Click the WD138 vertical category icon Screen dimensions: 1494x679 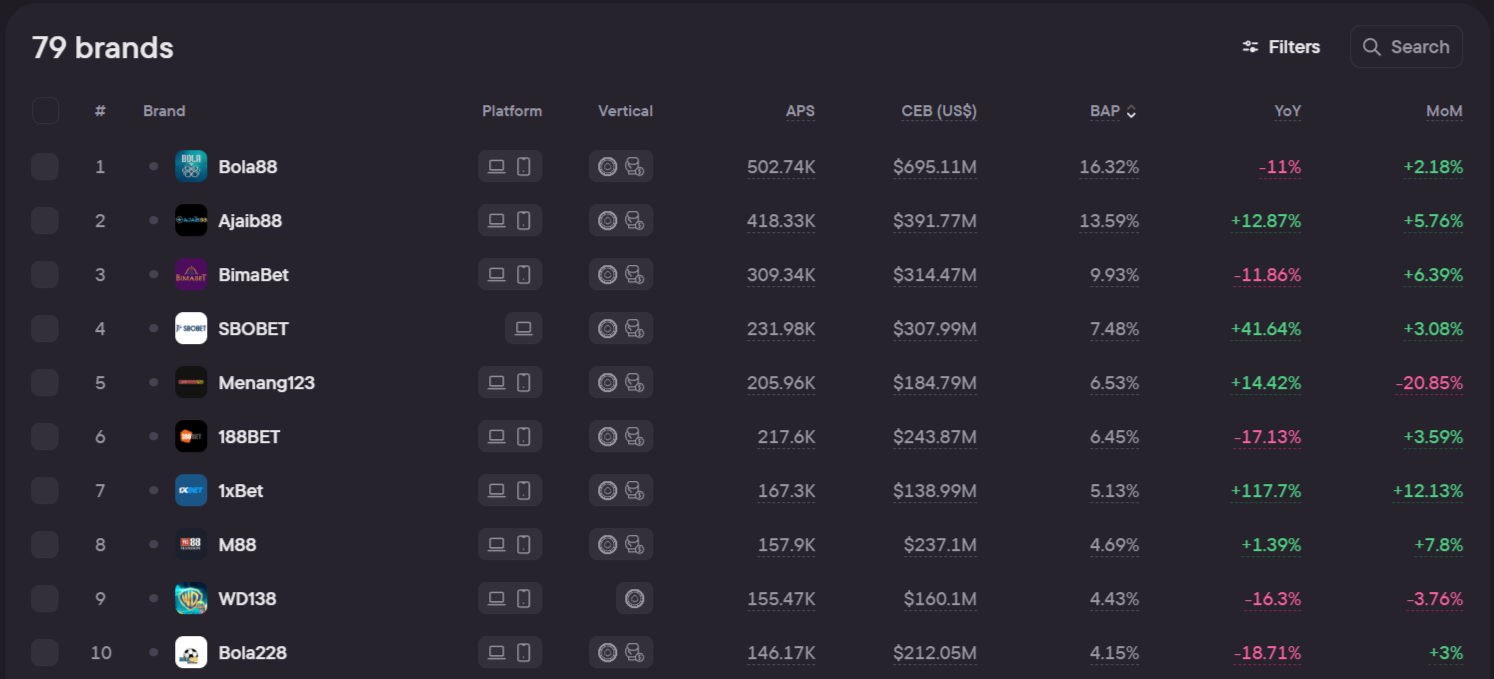(634, 598)
